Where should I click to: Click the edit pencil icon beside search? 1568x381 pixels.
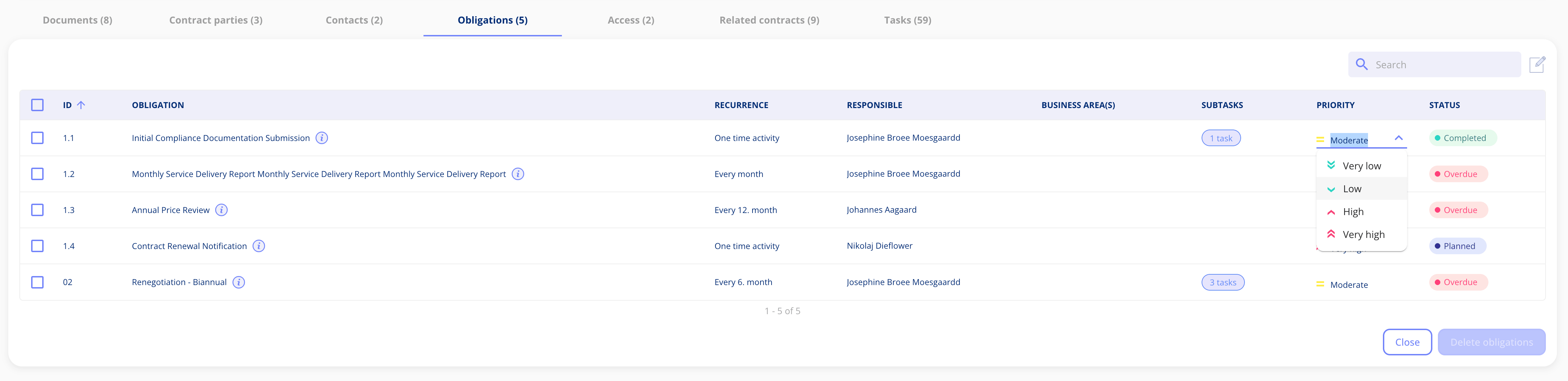1537,65
